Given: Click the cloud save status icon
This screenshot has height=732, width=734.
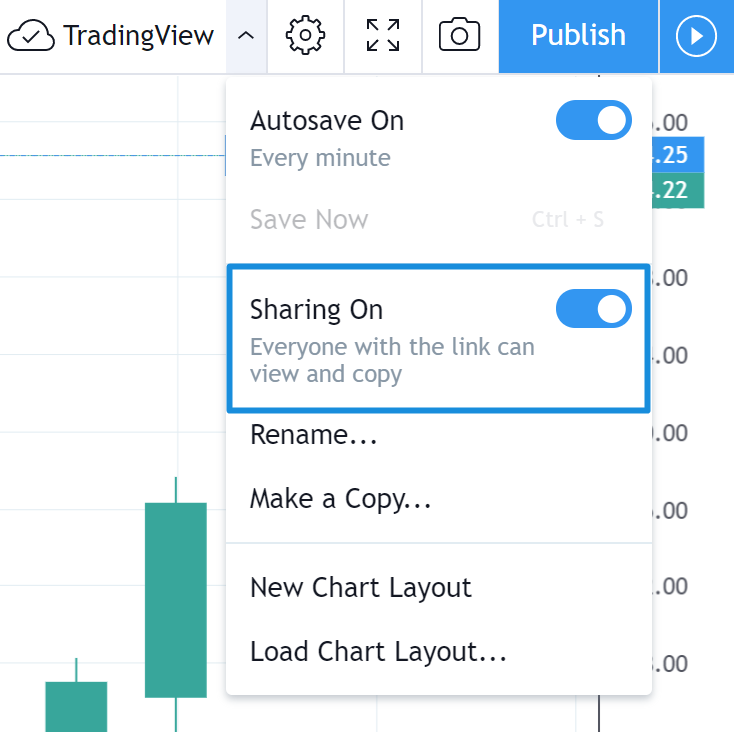Looking at the screenshot, I should (x=31, y=37).
